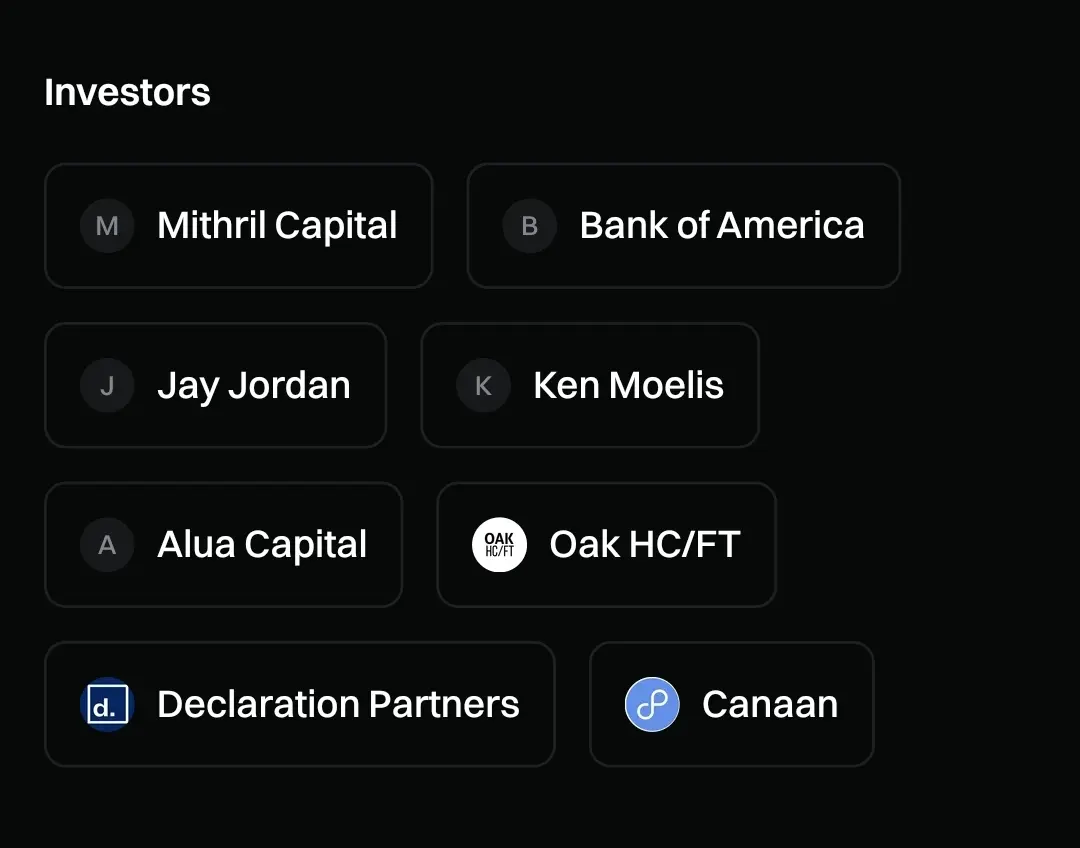This screenshot has width=1080, height=848.
Task: Click the 'Canaan' name text
Action: coord(769,704)
